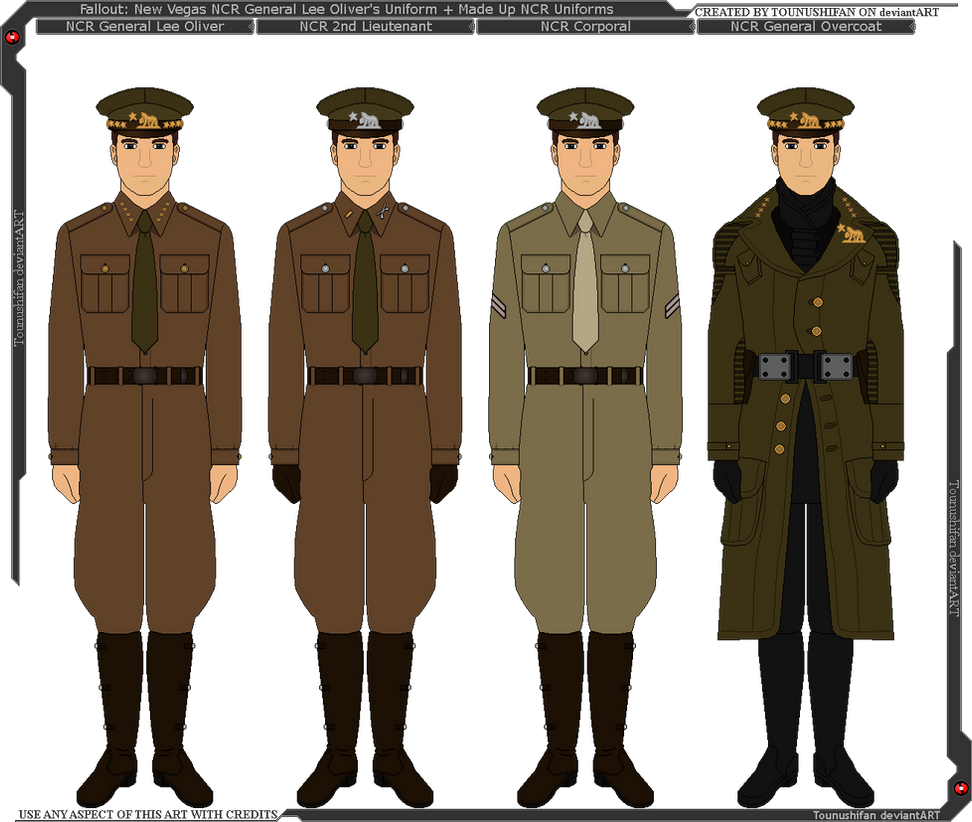Click the 2nd Lieutenant uniform figure
The height and width of the screenshot is (822, 972).
coord(365,447)
